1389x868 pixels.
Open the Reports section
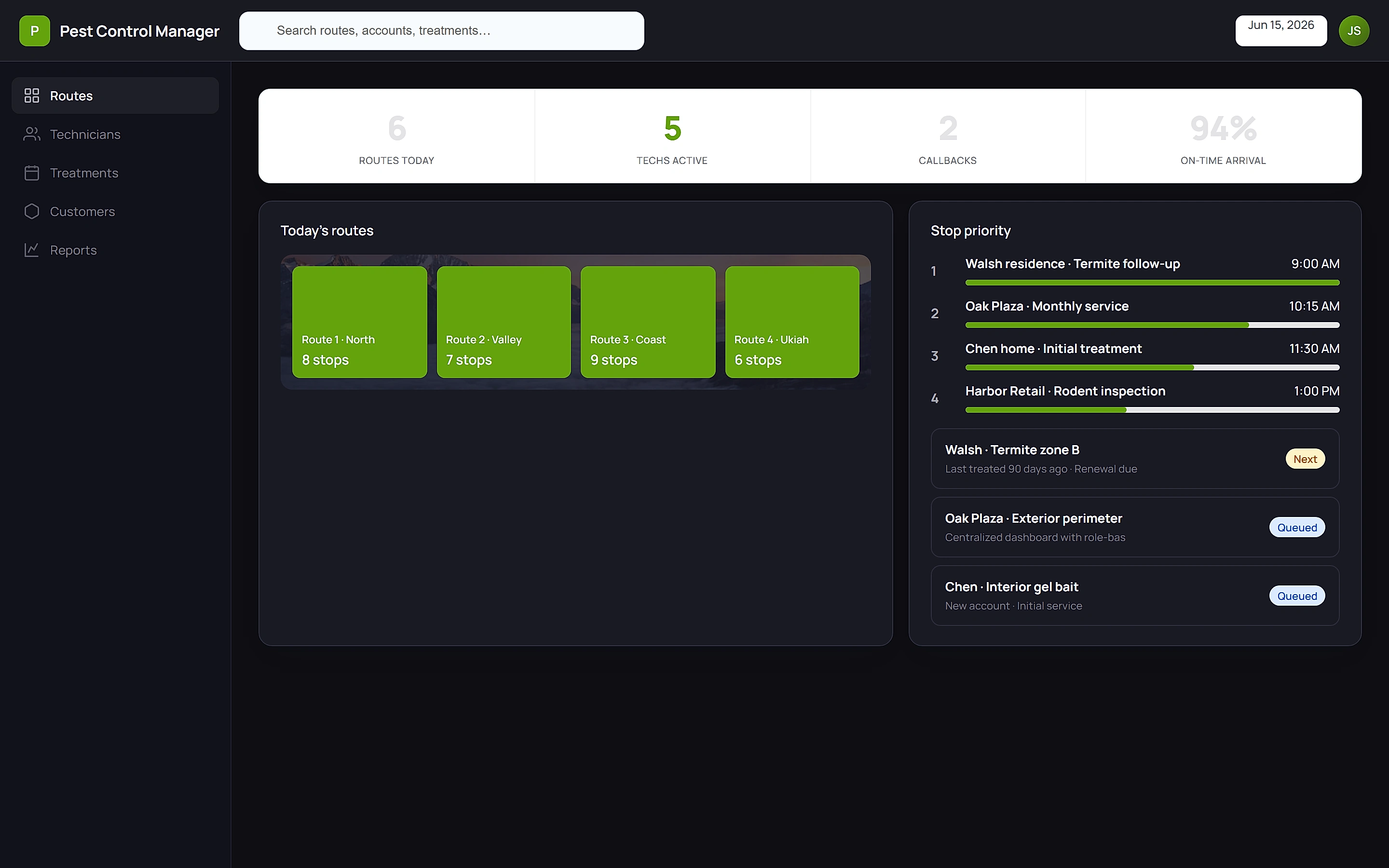(x=115, y=250)
